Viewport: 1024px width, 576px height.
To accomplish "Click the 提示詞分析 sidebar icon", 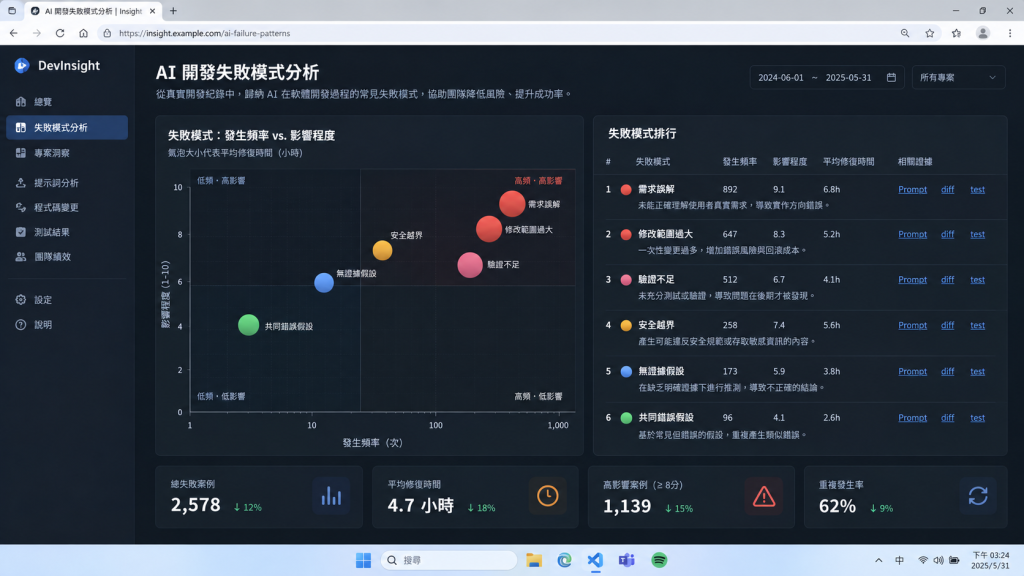I will pos(21,183).
